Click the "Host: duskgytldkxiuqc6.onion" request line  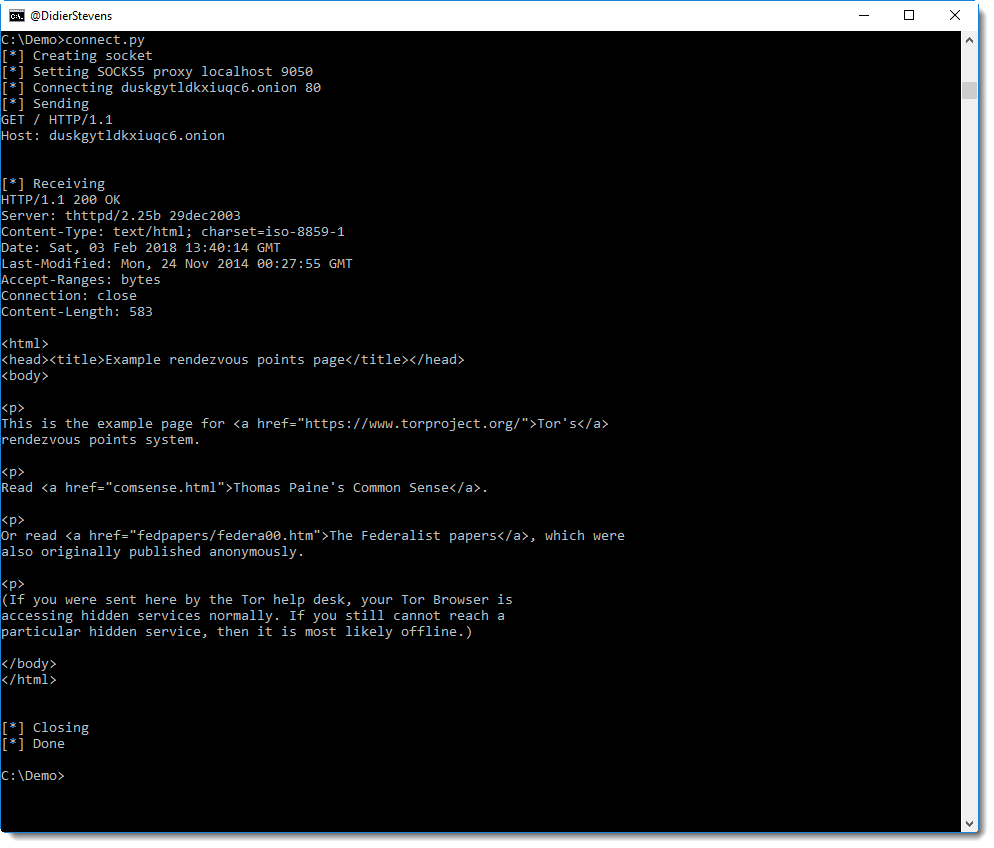(113, 136)
